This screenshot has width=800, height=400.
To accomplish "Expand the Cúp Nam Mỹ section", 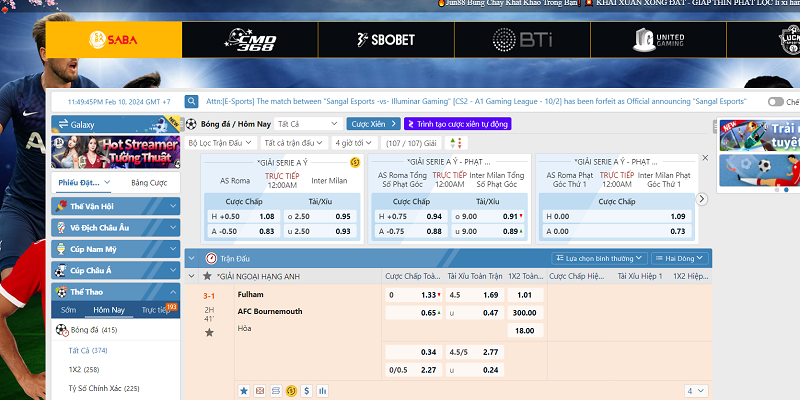I will click(116, 249).
